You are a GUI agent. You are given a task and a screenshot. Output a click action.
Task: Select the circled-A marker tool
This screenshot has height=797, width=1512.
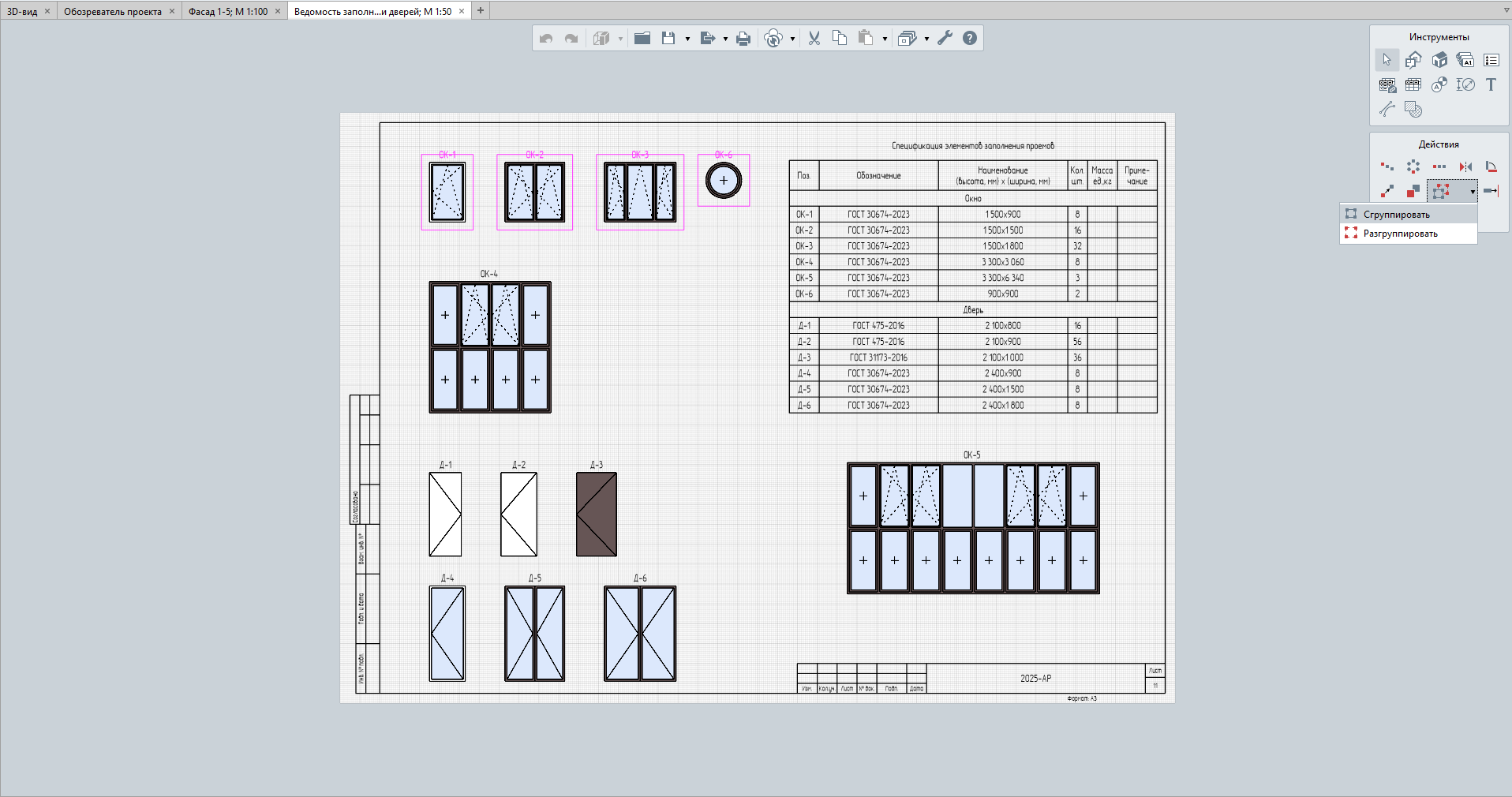1439,84
